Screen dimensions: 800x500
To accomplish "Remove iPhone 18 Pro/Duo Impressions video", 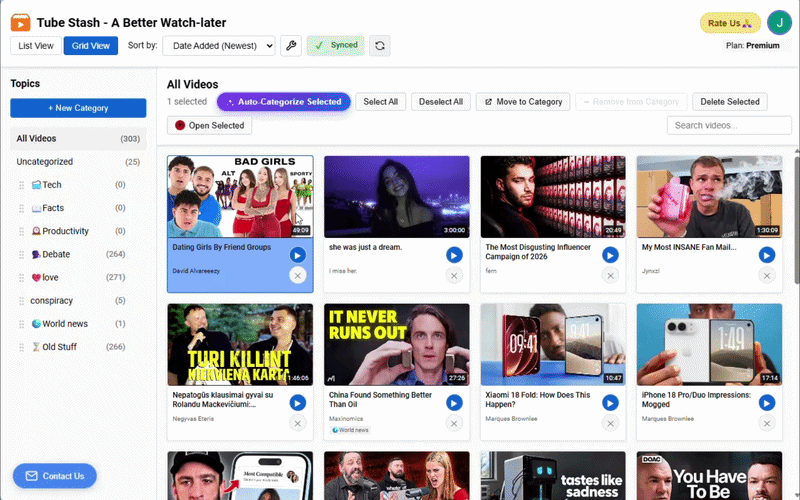I will point(767,423).
